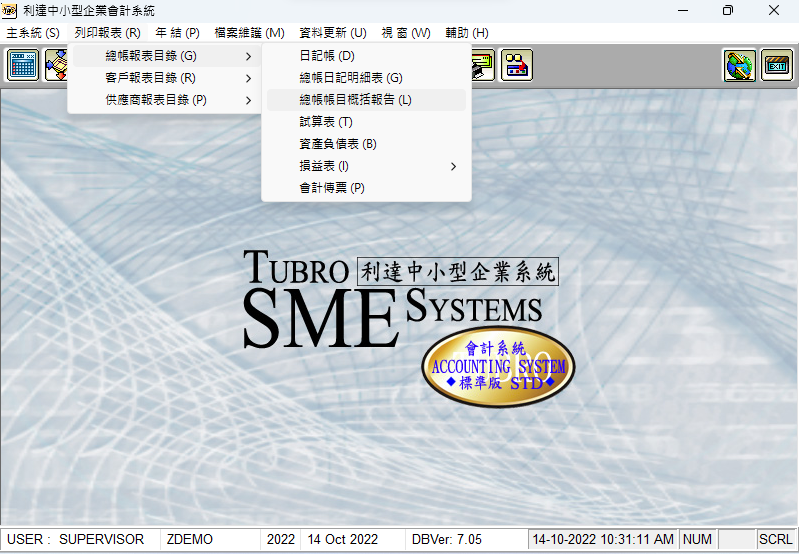Open the 主系統 (S) menu
799x554 pixels.
point(33,33)
